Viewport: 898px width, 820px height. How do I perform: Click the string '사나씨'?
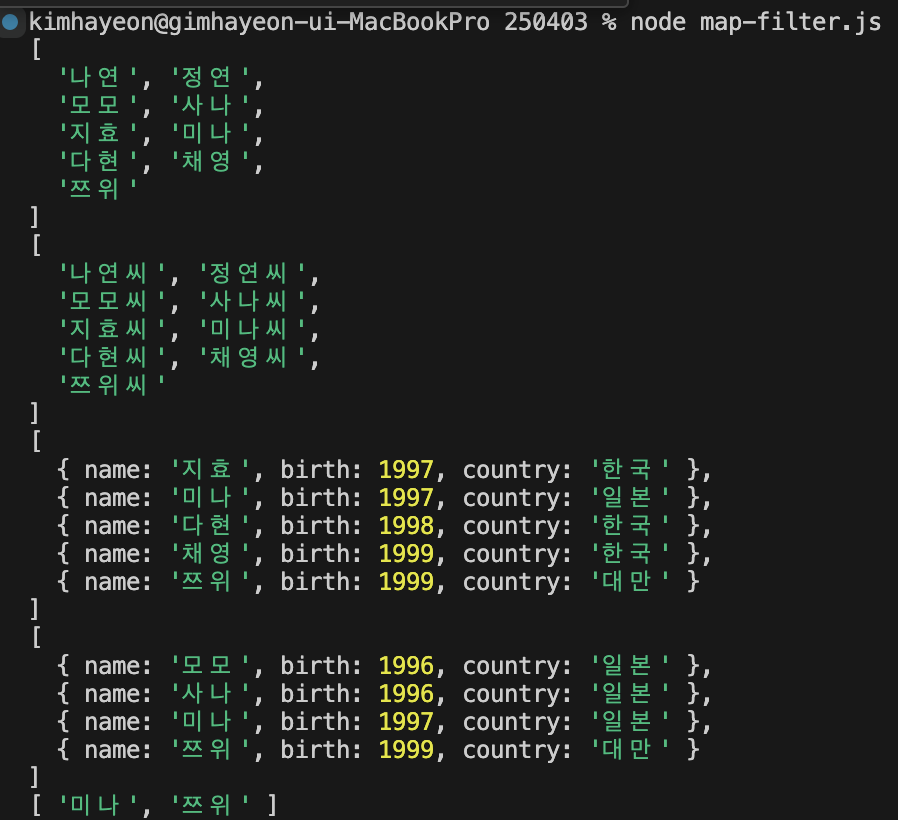[253, 301]
